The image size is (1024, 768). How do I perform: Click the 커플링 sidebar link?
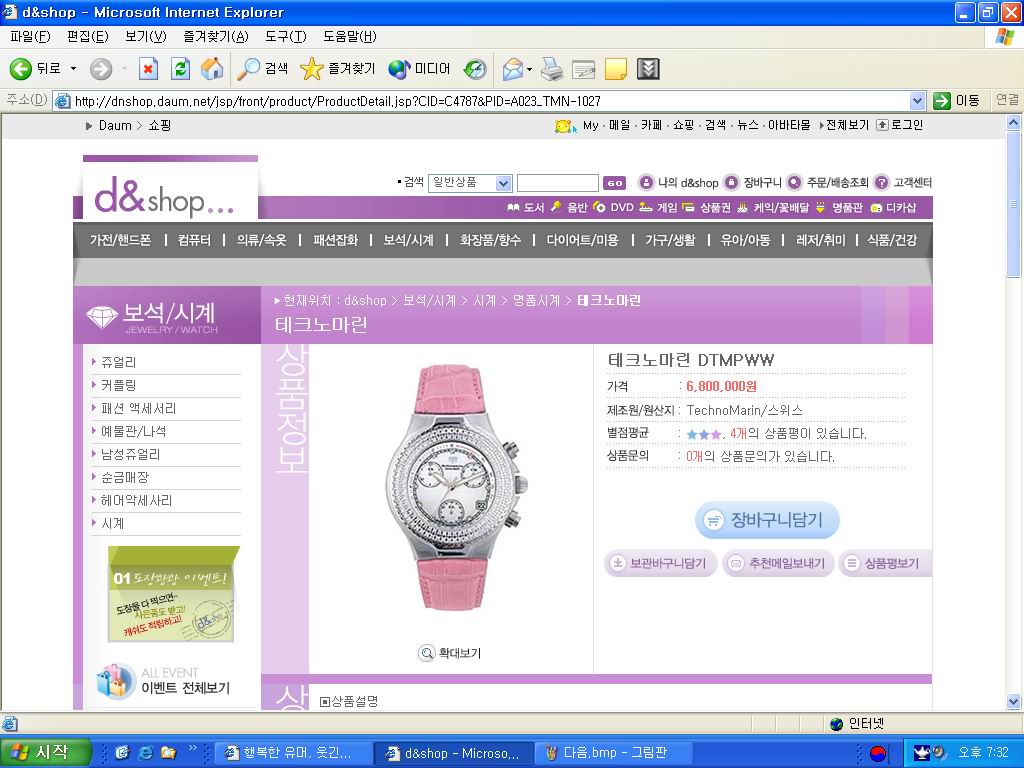(118, 385)
